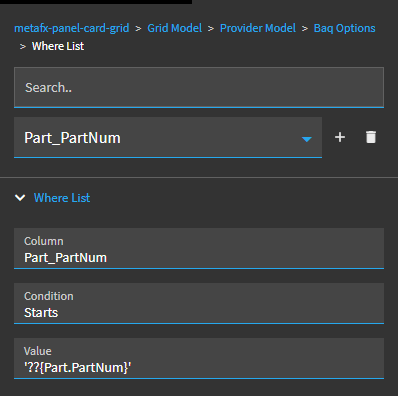Edit the Value field '??{Part.PartNum}'

[199, 358]
